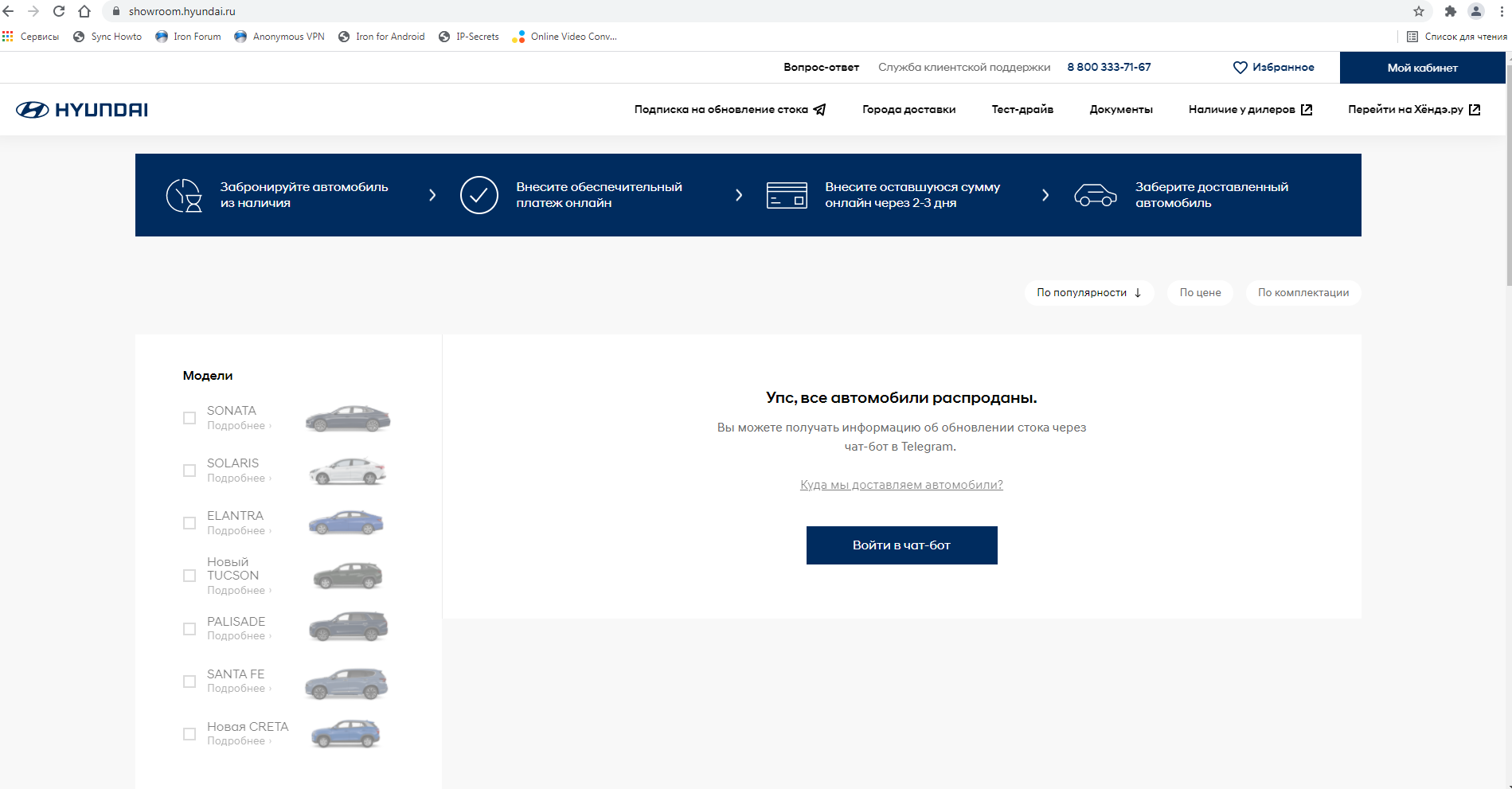This screenshot has height=789, width=1512.
Task: Click the payment card icon in banner
Action: click(x=787, y=195)
